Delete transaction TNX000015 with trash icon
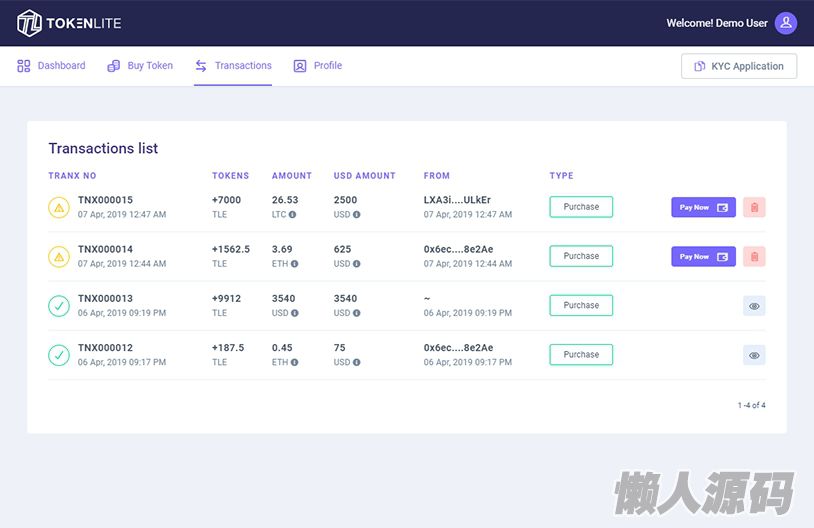Screen dimensions: 814x528 coord(754,207)
